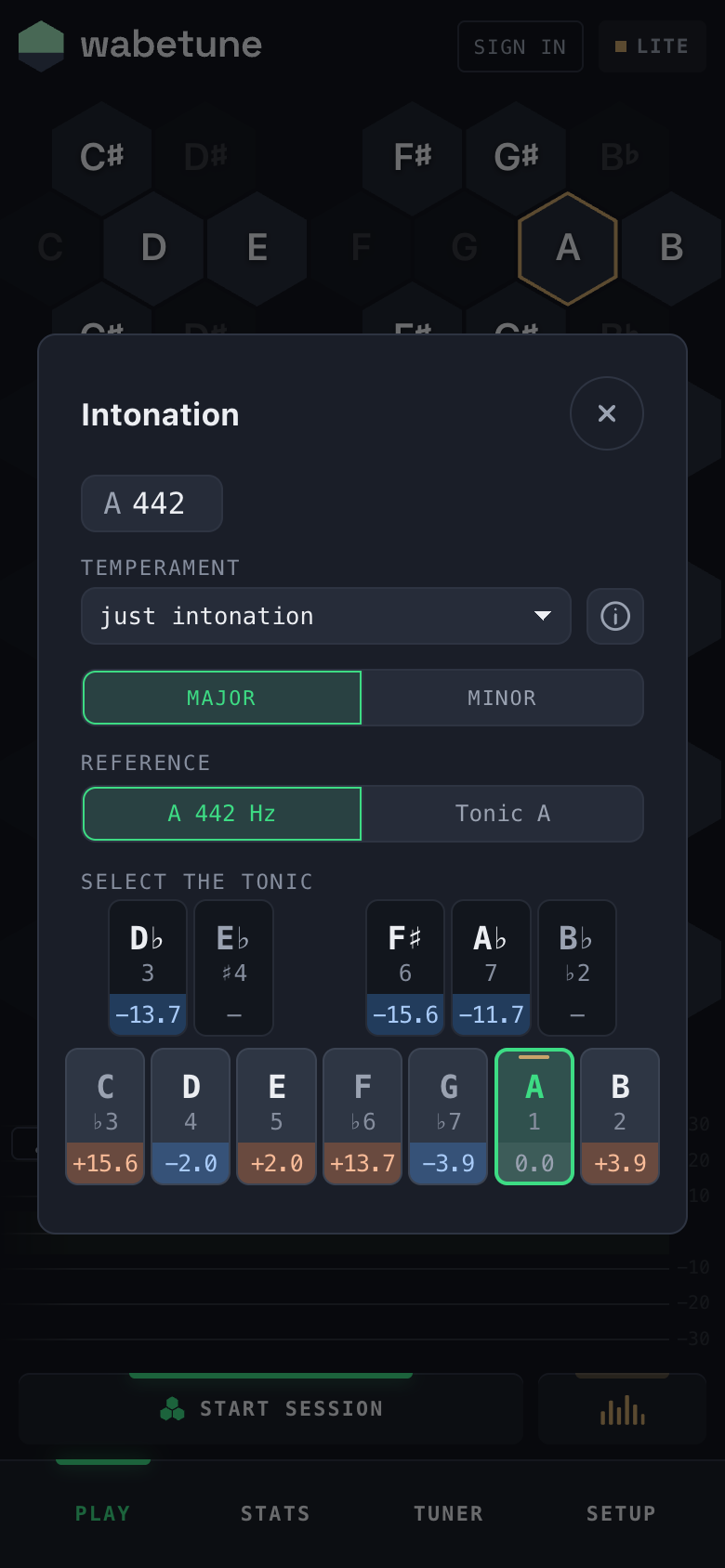Expand temperament list via dropdown arrow

[x=543, y=616]
